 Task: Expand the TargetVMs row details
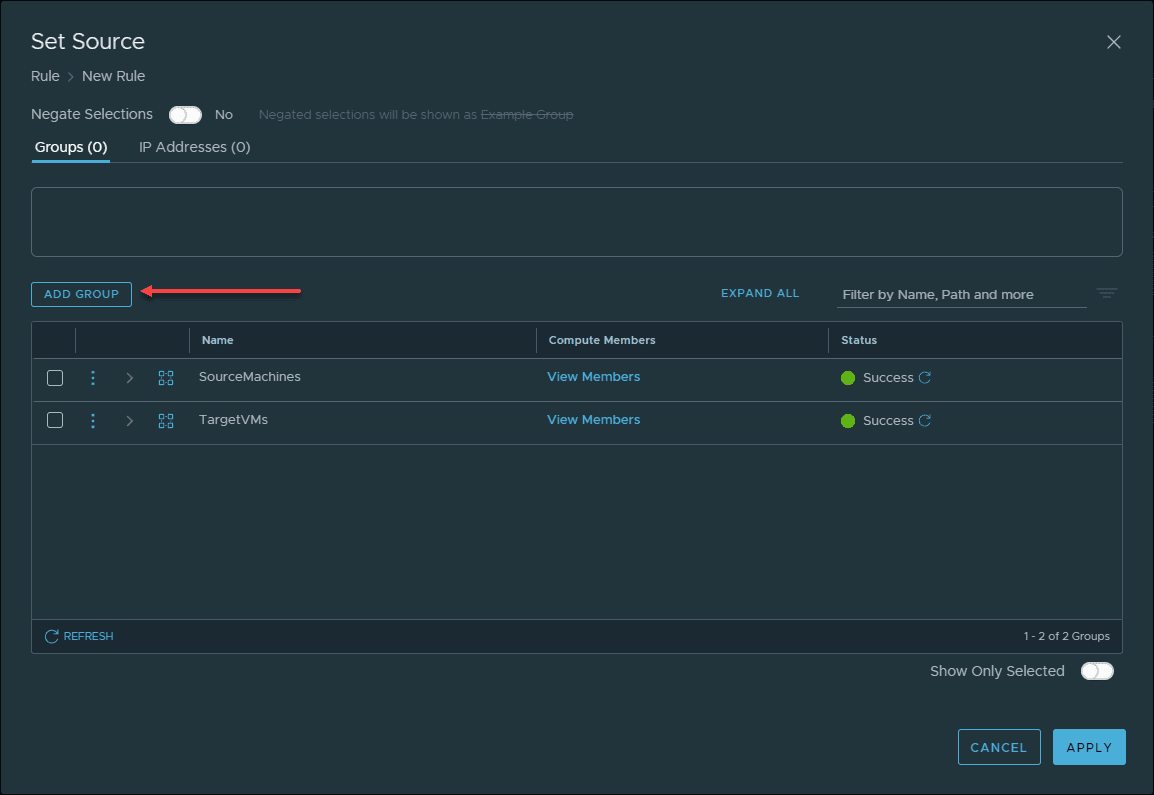[130, 421]
